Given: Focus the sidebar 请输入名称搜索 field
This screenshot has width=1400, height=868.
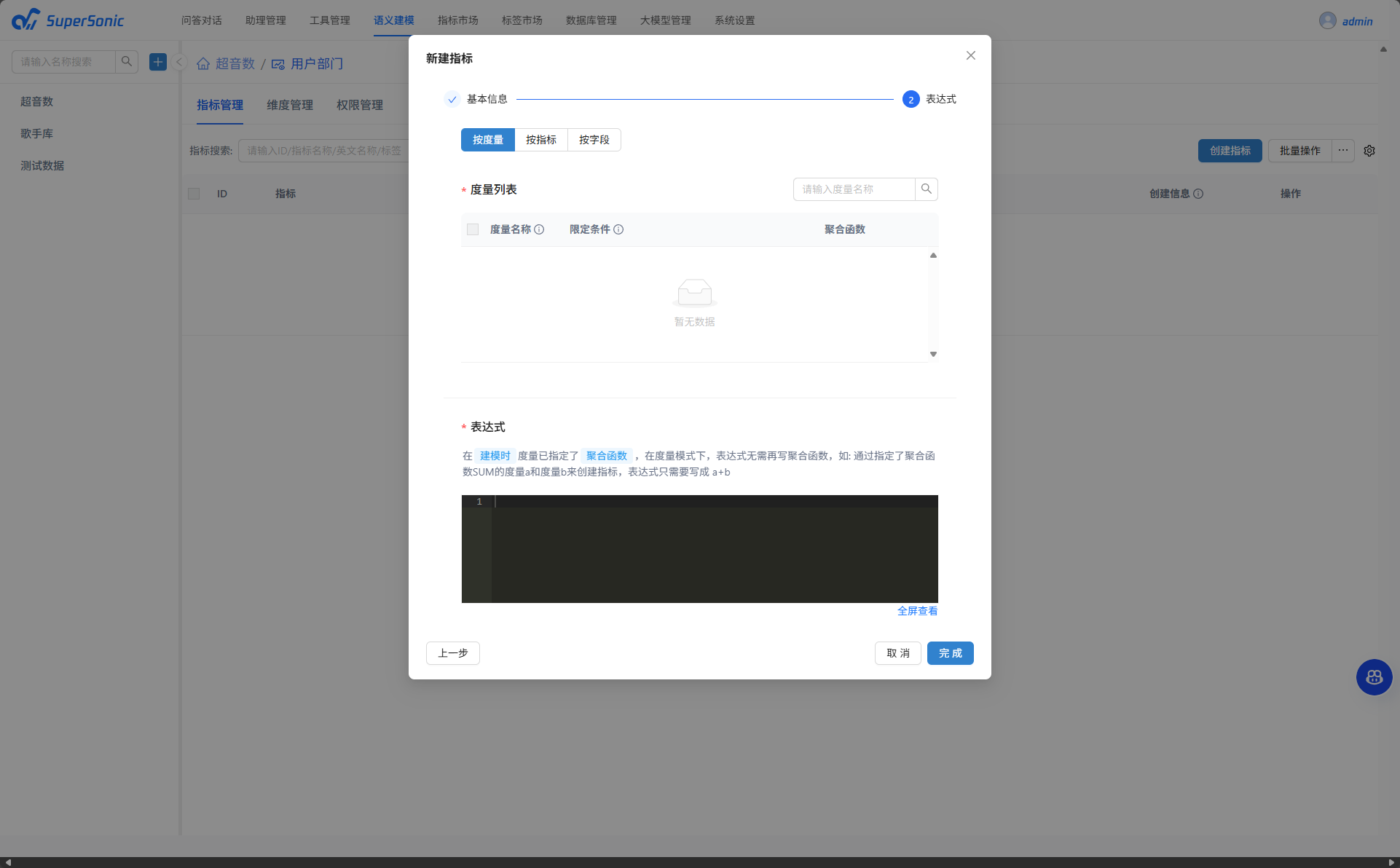Looking at the screenshot, I should click(x=63, y=62).
